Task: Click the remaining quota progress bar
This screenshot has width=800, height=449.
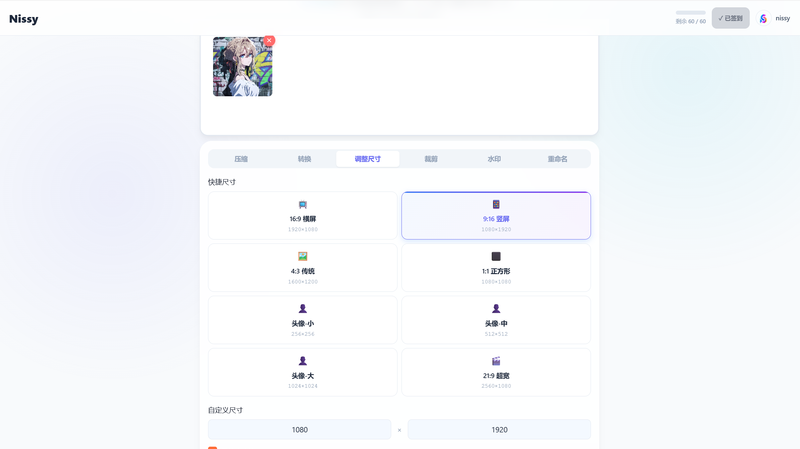Action: (x=691, y=13)
